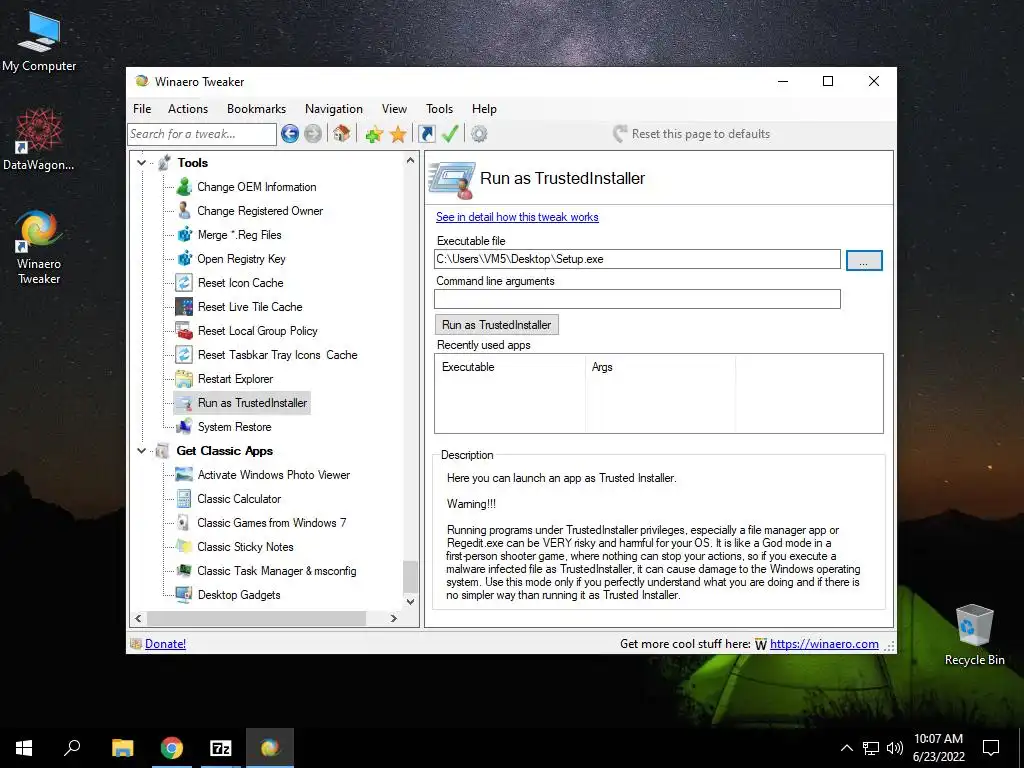Select the DataWagon desktop shortcut
This screenshot has width=1024, height=768.
click(39, 140)
